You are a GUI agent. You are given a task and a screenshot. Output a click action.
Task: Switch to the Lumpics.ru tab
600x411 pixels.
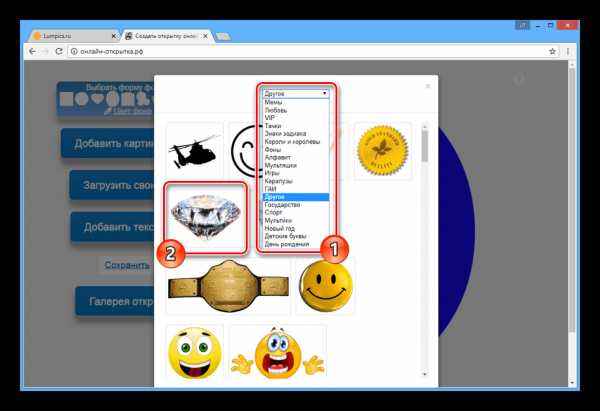[72, 36]
